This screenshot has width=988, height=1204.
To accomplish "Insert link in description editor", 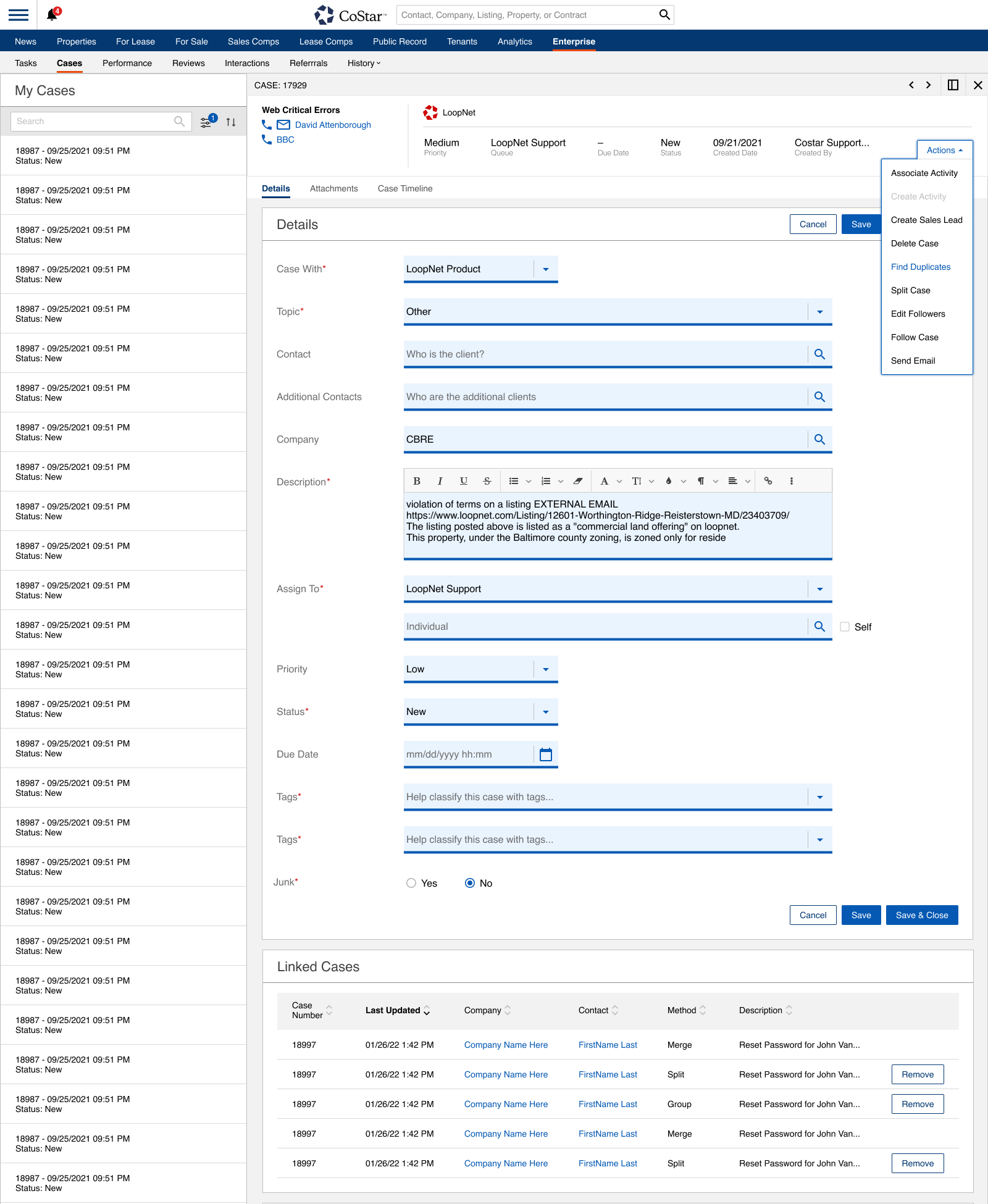I will (768, 481).
